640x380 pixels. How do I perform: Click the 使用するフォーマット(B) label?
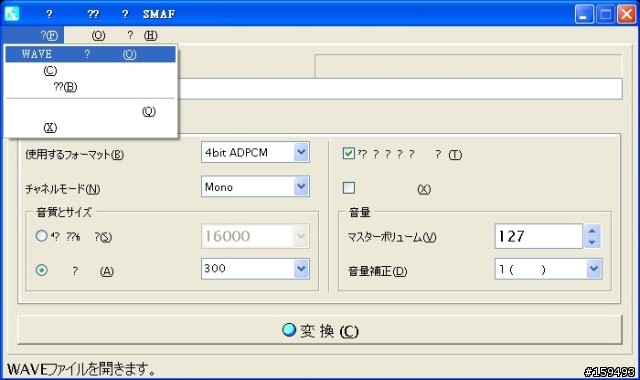coord(74,154)
